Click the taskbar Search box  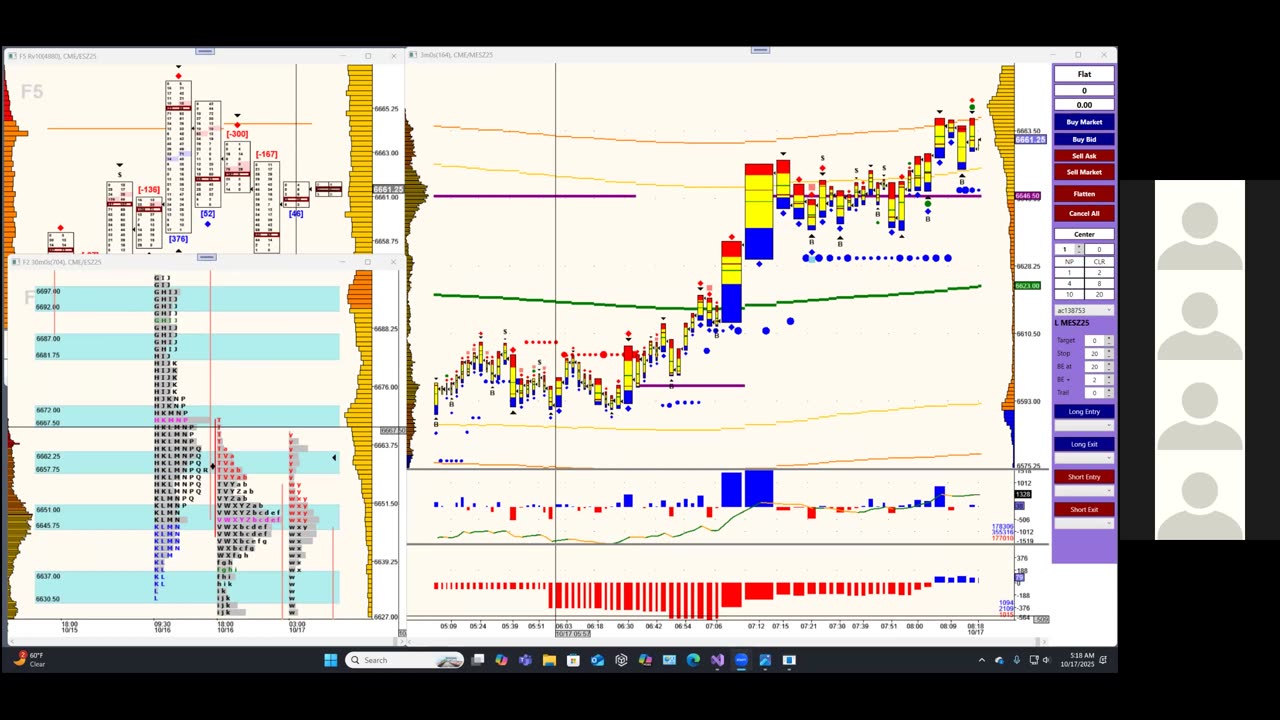[405, 660]
